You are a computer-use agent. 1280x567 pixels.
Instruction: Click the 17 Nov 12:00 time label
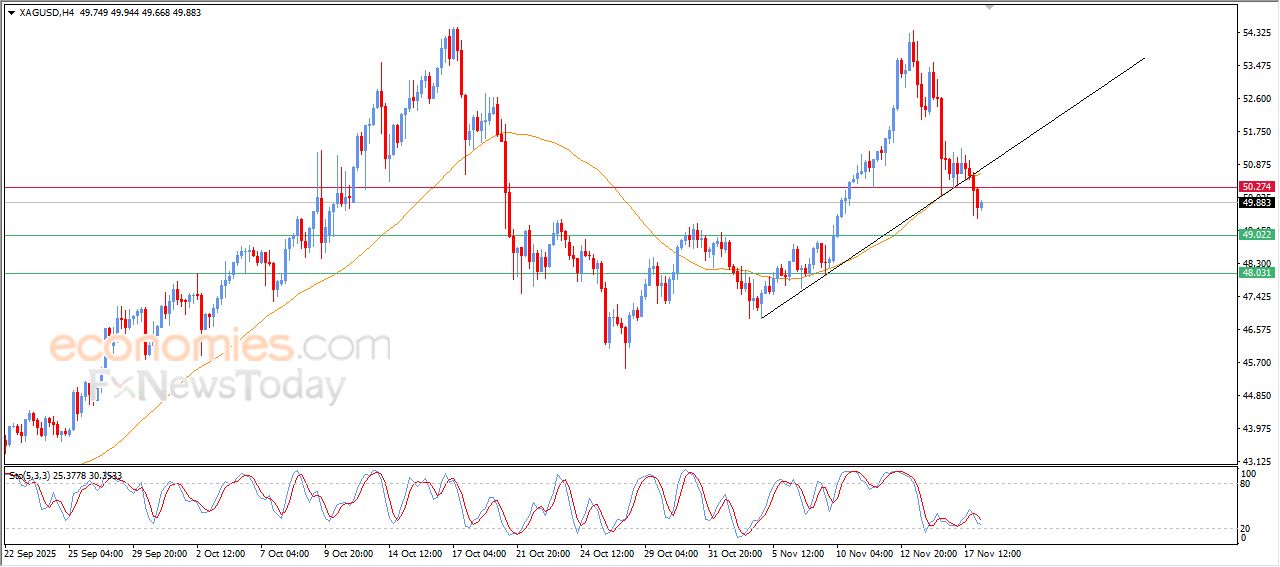click(x=991, y=552)
